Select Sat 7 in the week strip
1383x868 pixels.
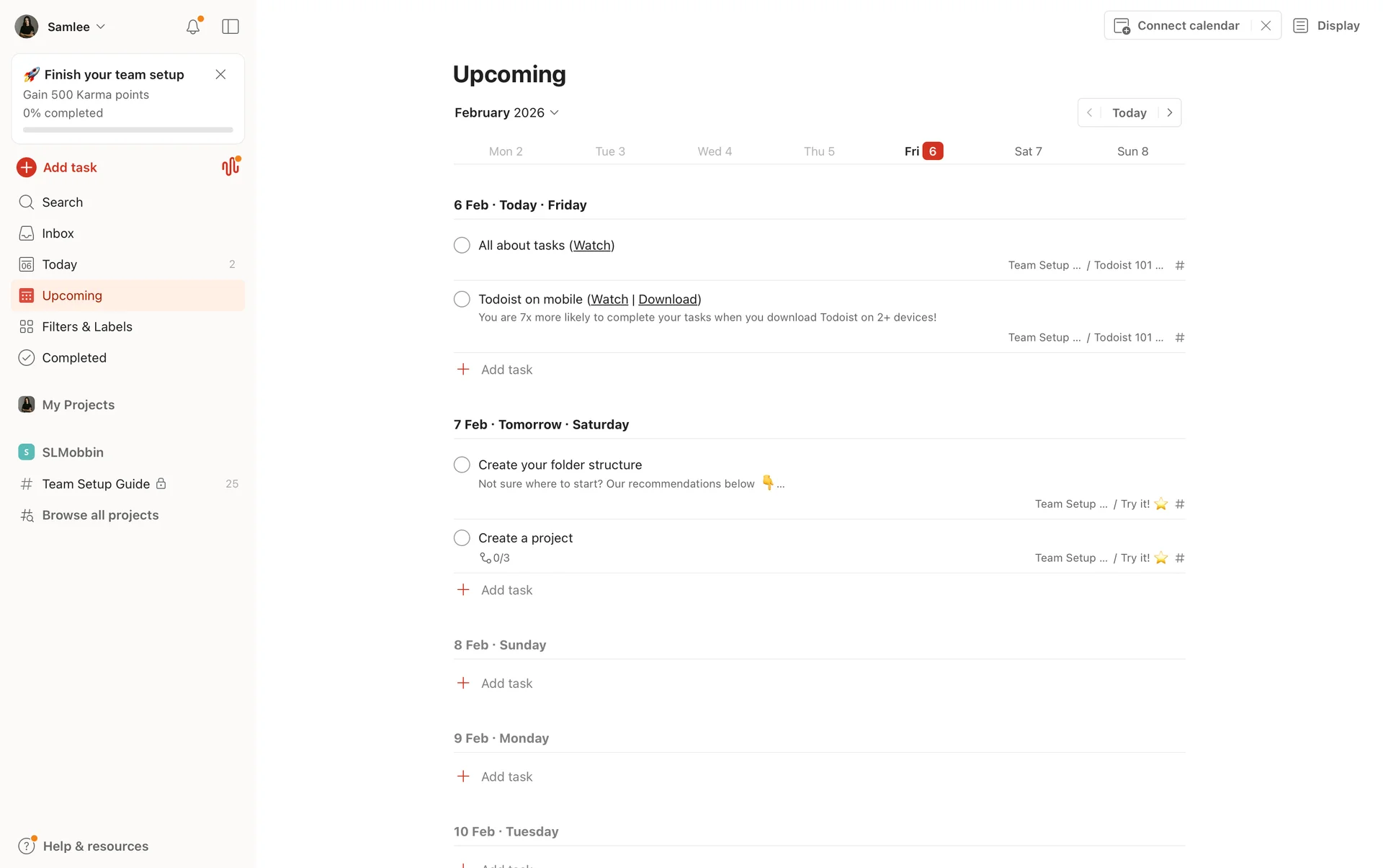pyautogui.click(x=1028, y=151)
